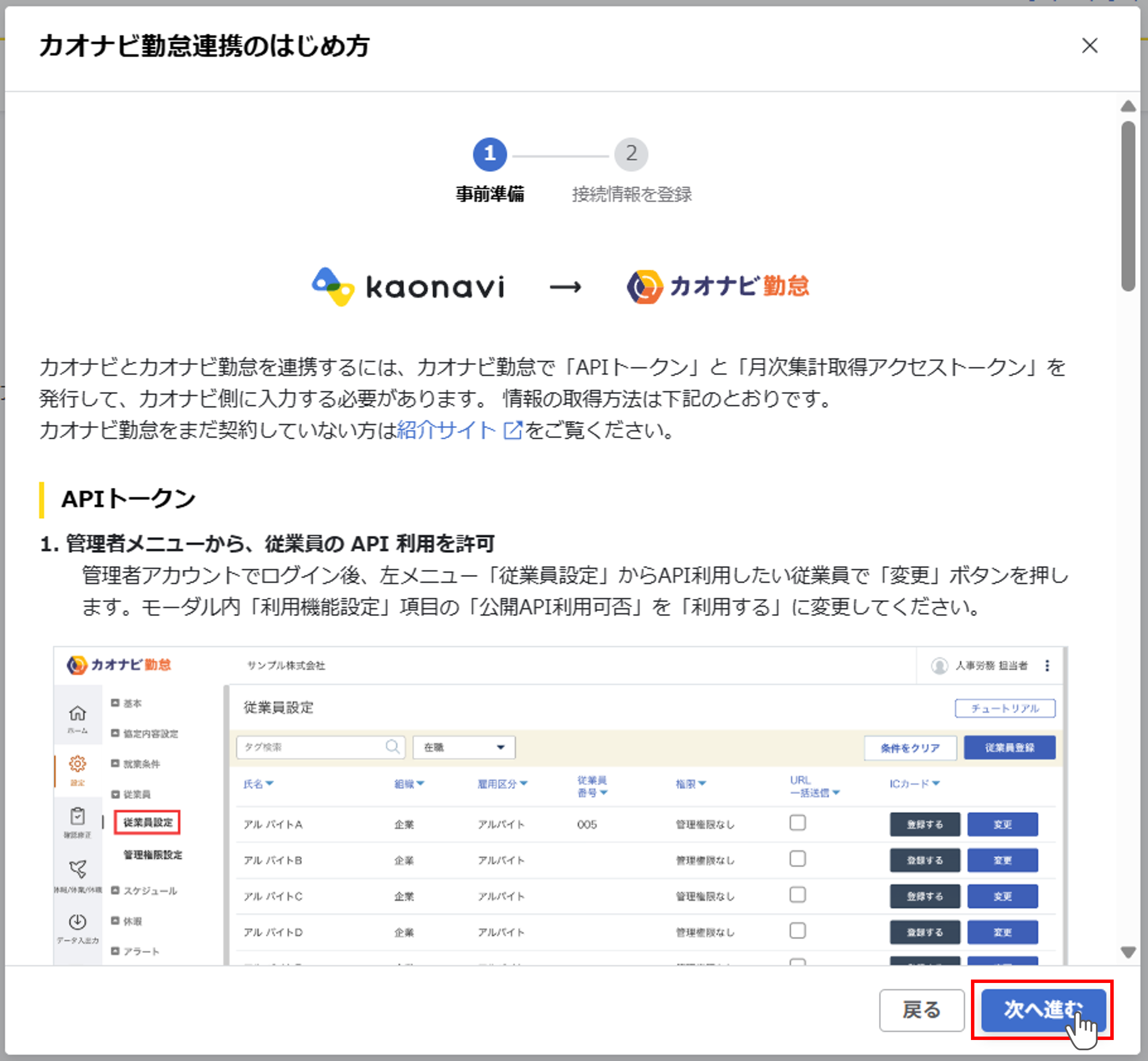Screen dimensions: 1148x1061
Task: Check the URL checkbox for アルバイトA
Action: [x=797, y=823]
